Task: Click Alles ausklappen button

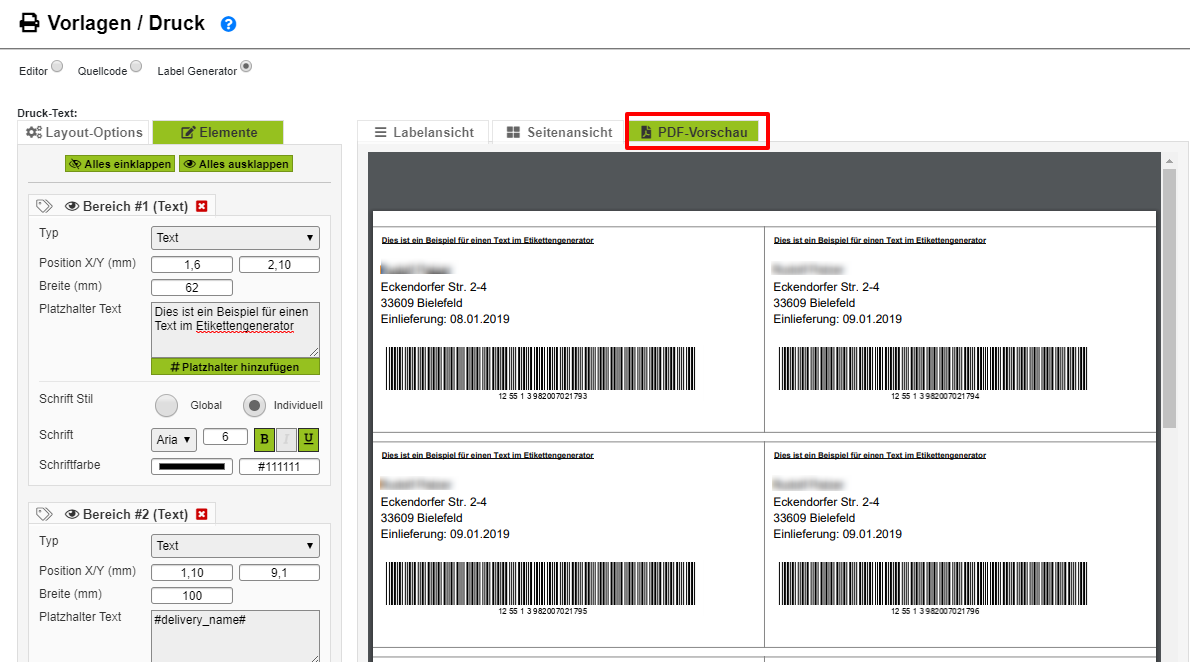Action: click(236, 164)
